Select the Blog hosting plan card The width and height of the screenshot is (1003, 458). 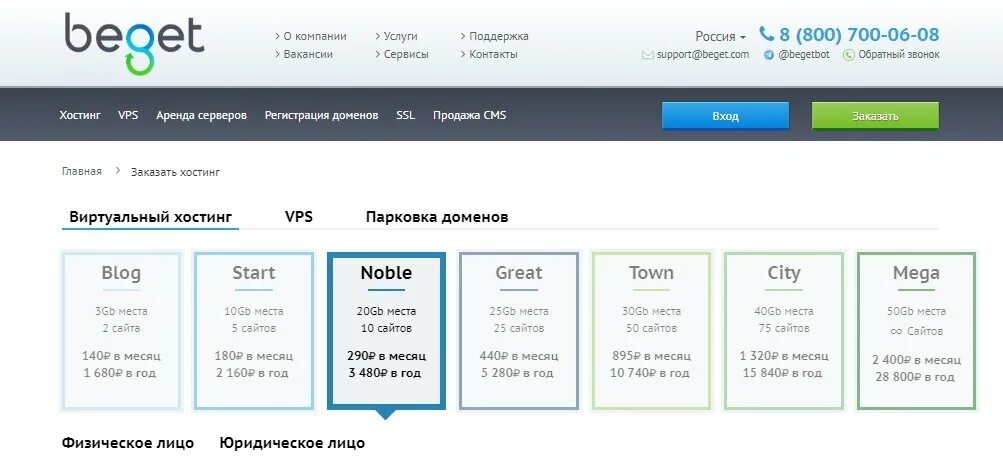click(x=122, y=331)
